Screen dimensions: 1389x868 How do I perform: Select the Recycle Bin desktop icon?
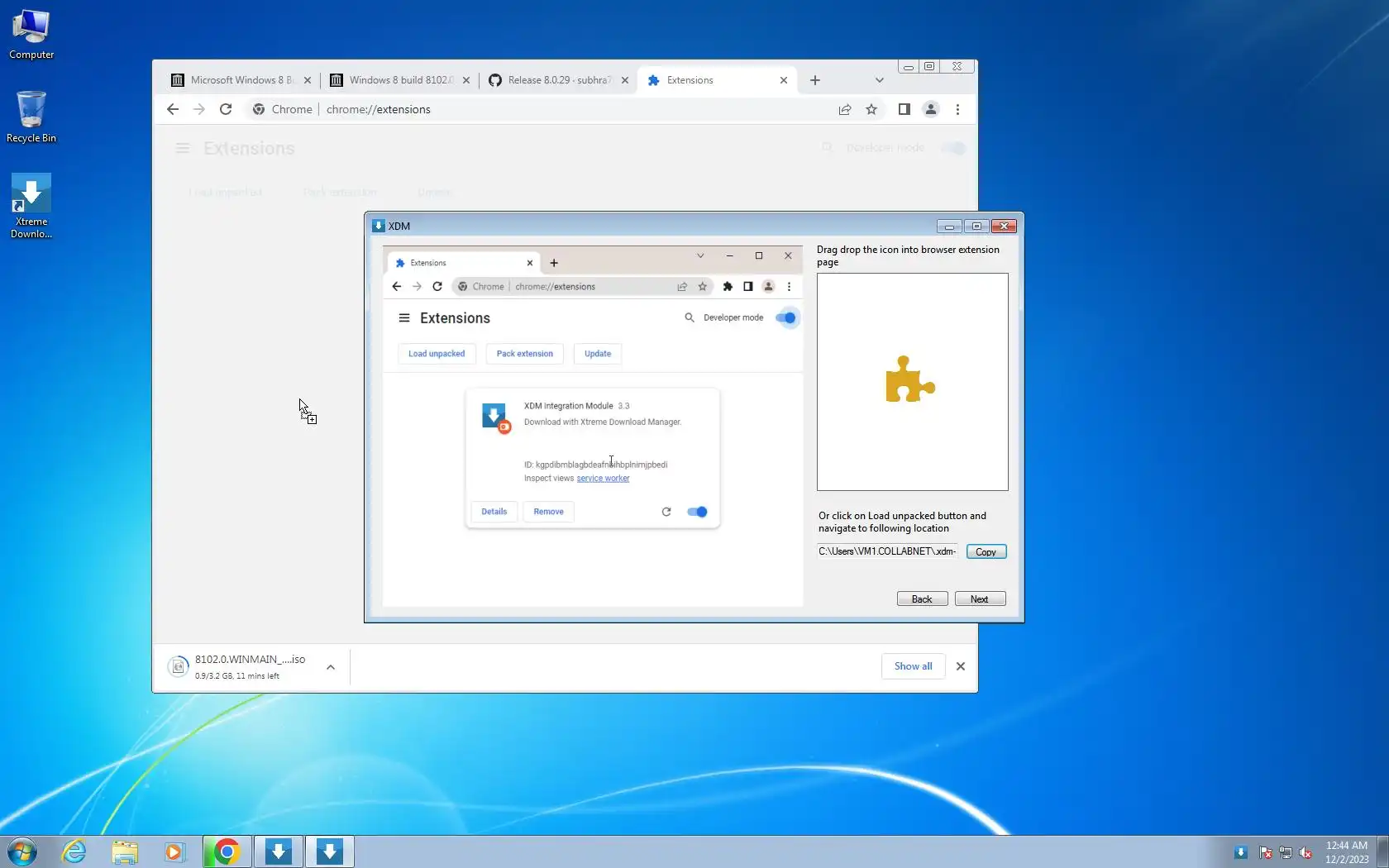(x=31, y=117)
